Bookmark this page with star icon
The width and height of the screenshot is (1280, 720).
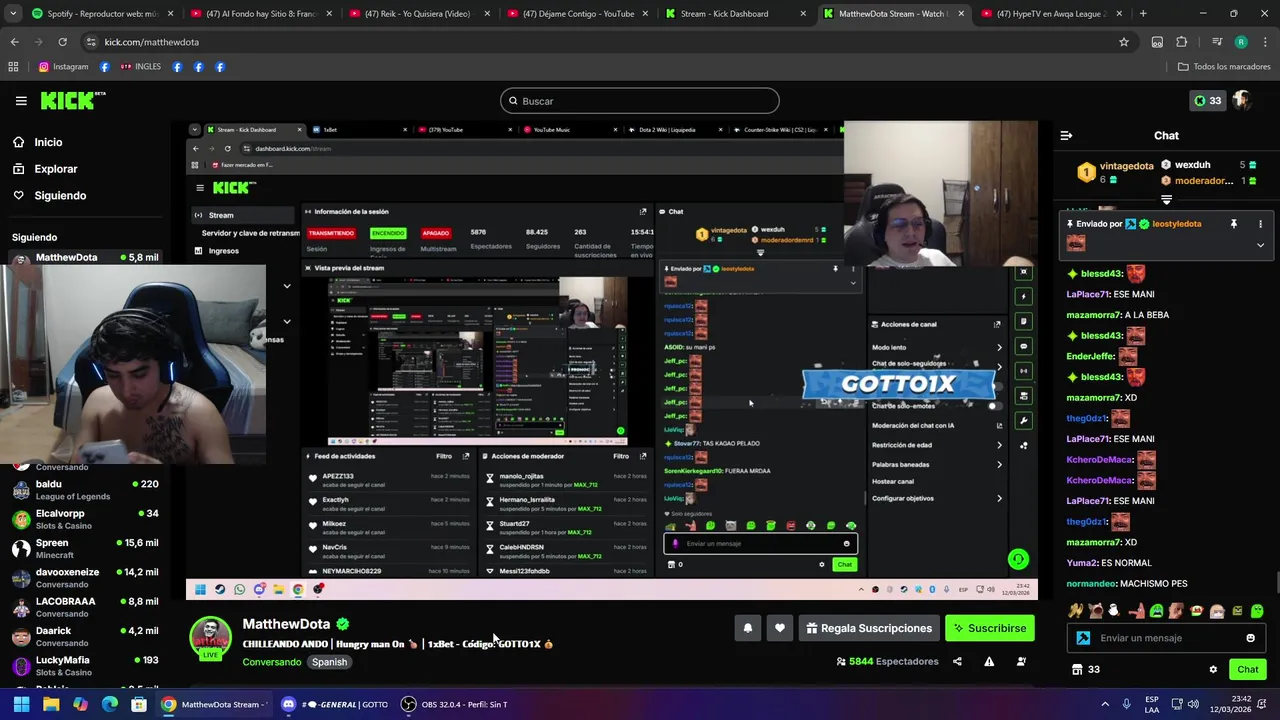click(1124, 42)
